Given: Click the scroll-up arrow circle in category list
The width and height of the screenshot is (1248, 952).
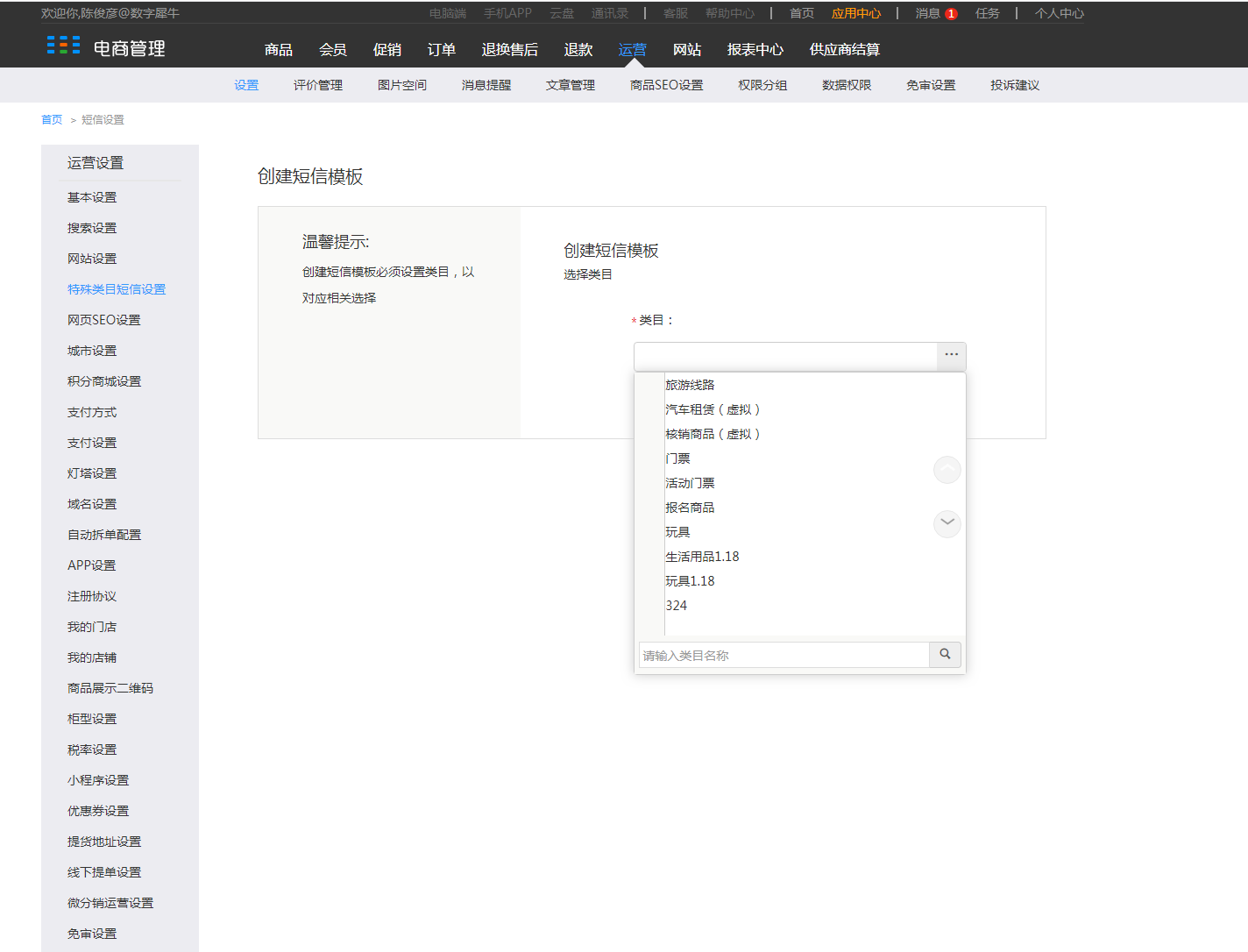Looking at the screenshot, I should [947, 470].
